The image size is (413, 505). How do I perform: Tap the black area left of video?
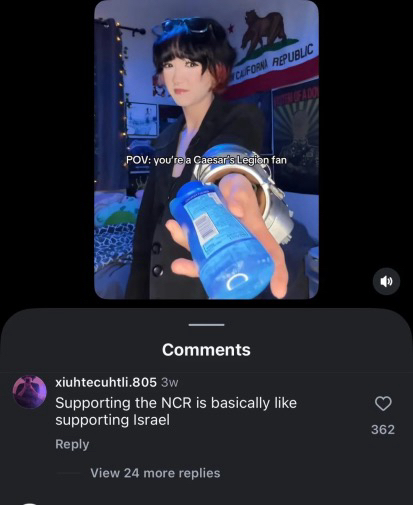tap(47, 150)
